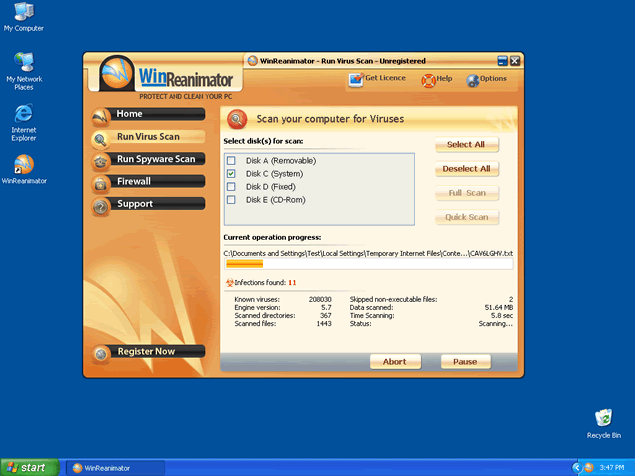The height and width of the screenshot is (476, 635).
Task: Select the Internet Explorer desktop icon
Action: [23, 113]
